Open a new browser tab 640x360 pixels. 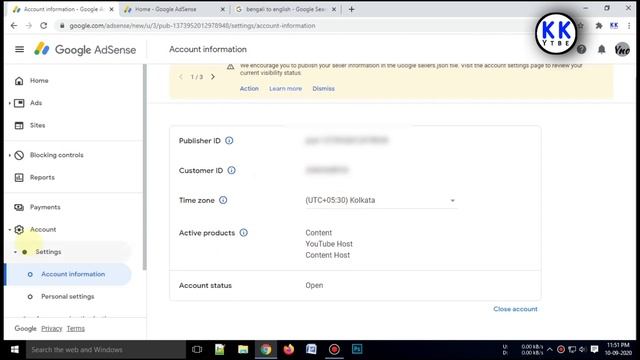coord(351,9)
